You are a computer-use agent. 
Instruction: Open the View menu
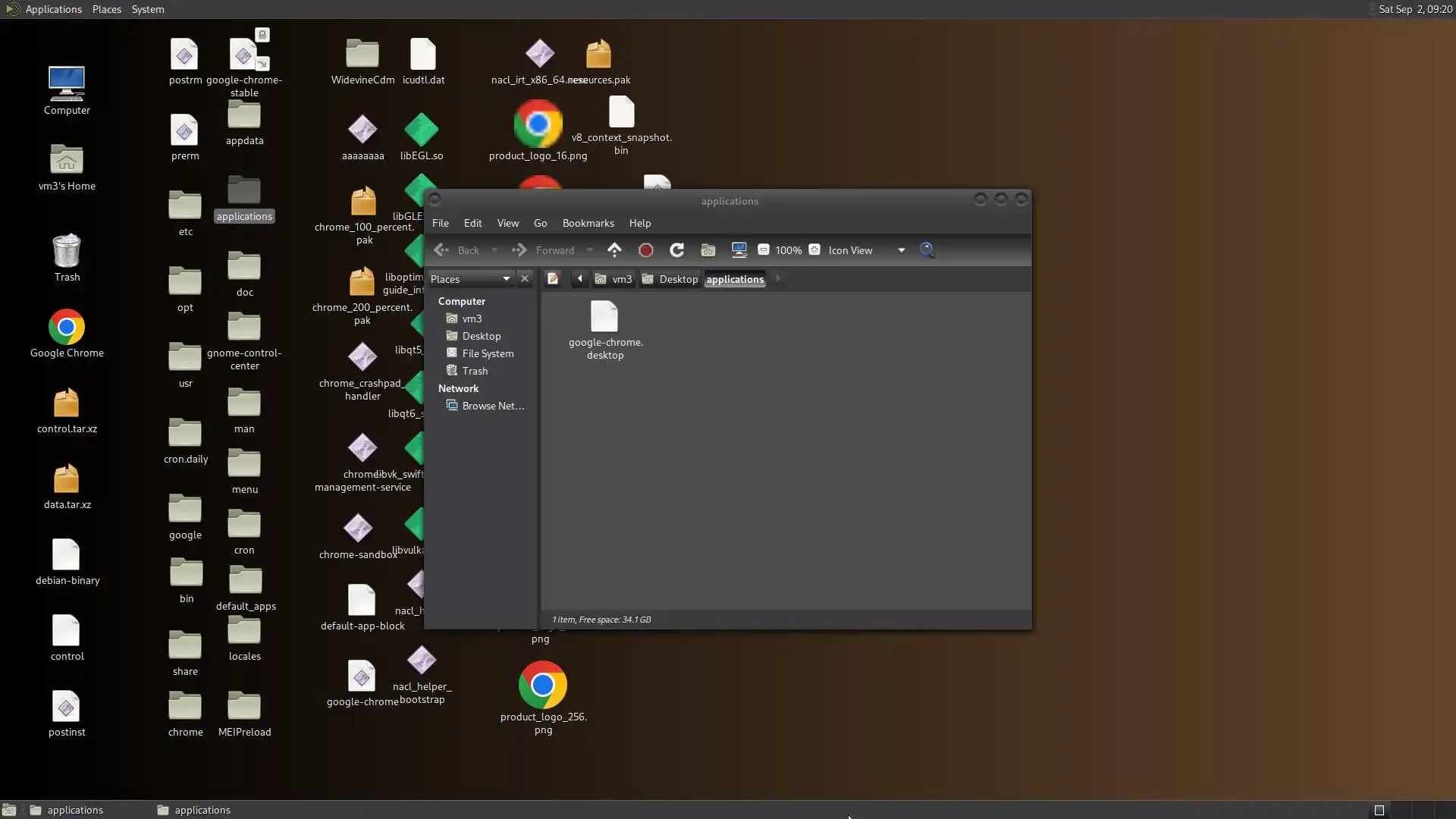(507, 223)
